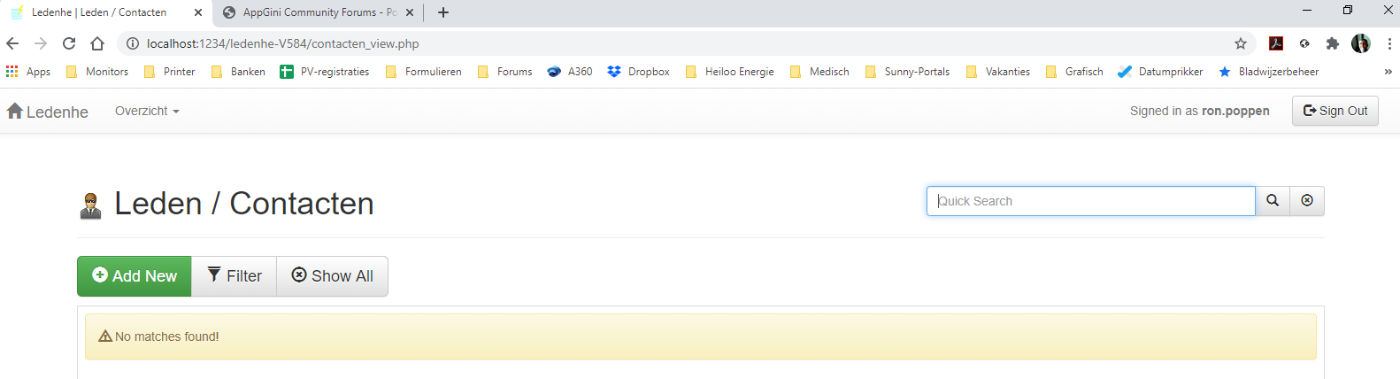
Task: Open the Dropbox bookmark
Action: point(638,72)
